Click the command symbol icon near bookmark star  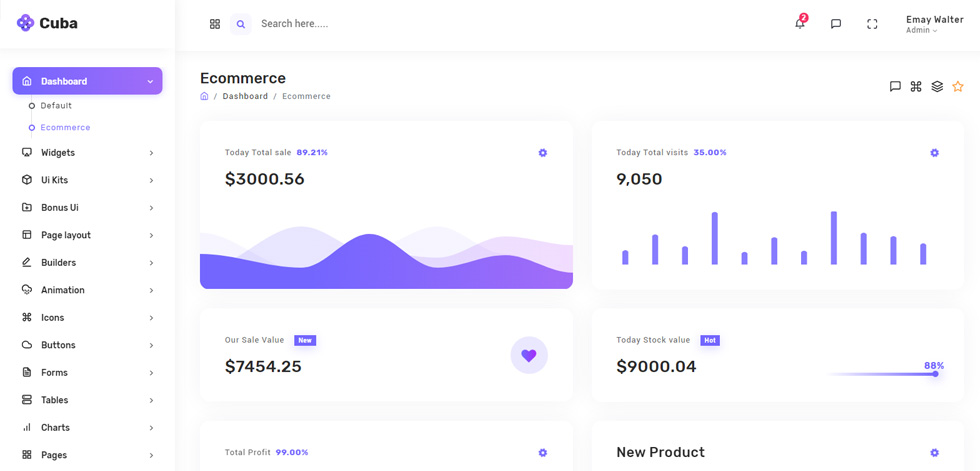click(916, 86)
